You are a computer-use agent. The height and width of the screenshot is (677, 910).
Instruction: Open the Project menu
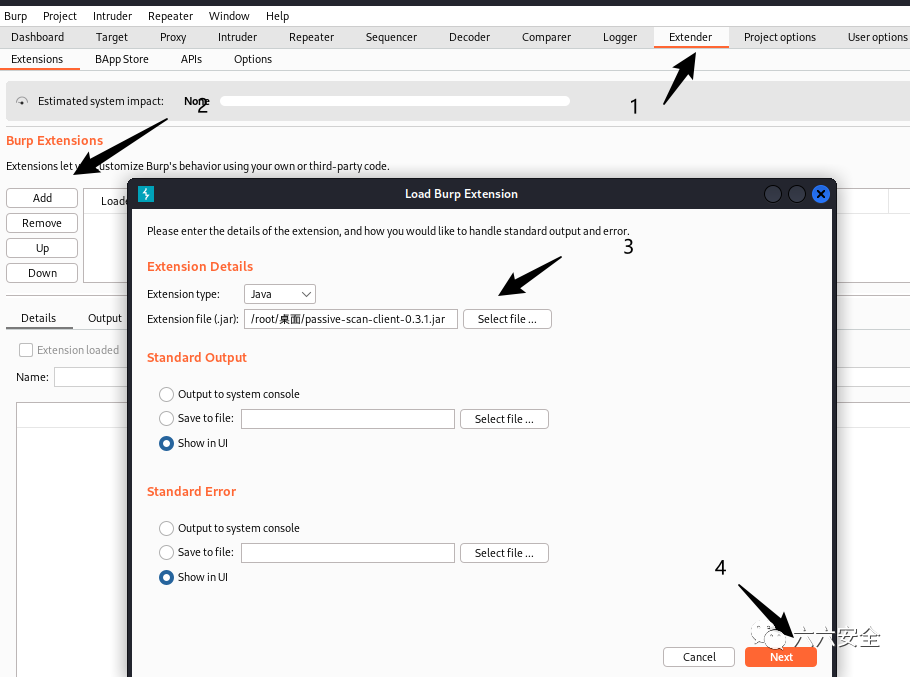point(60,16)
